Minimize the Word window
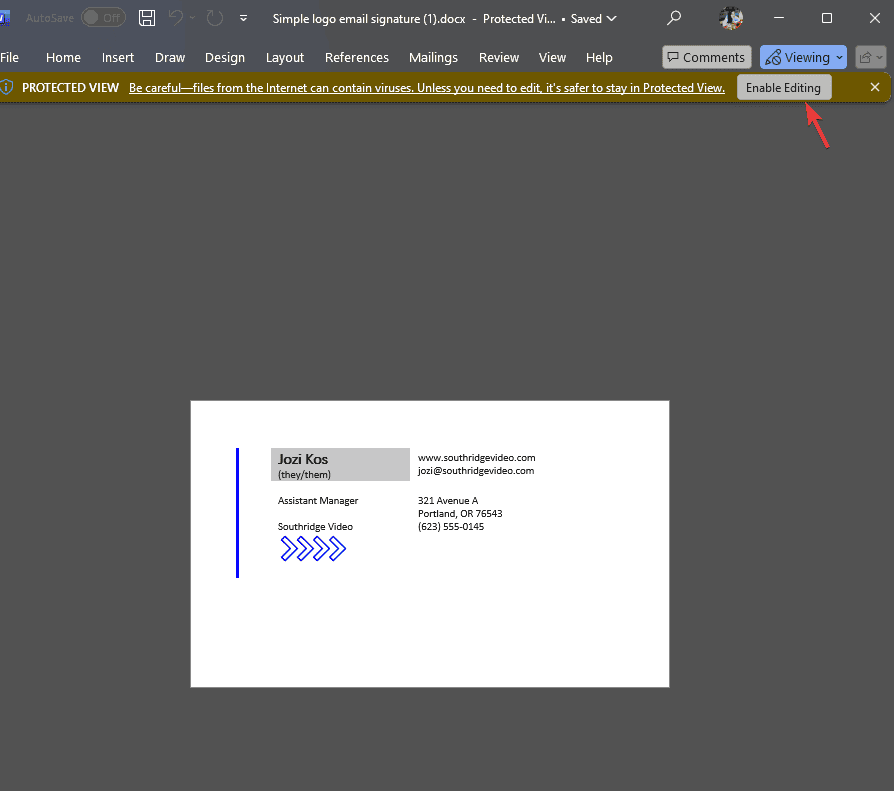This screenshot has height=791, width=894. pos(779,18)
